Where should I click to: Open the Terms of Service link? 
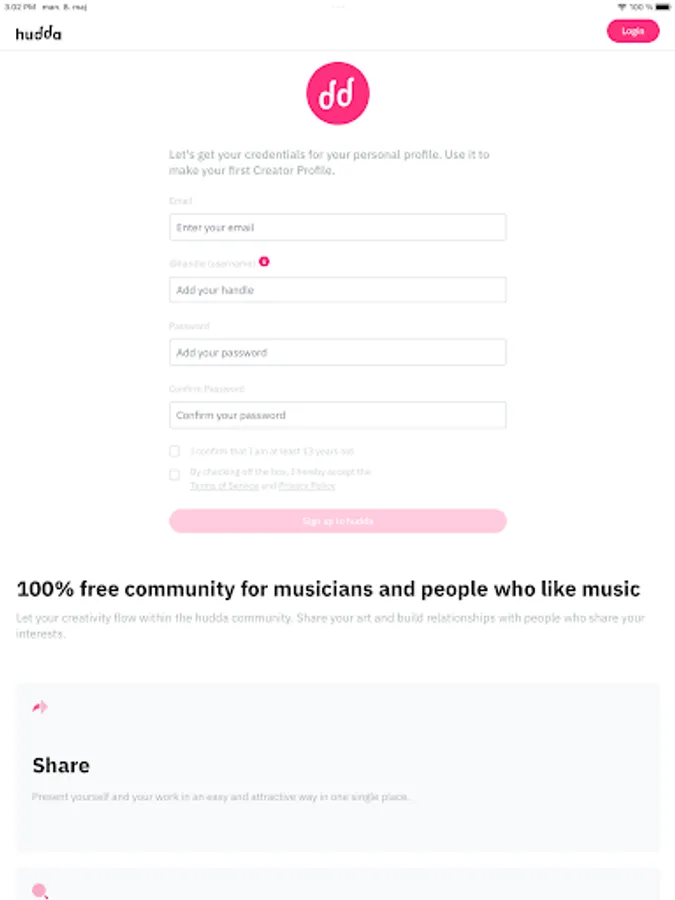tap(224, 486)
